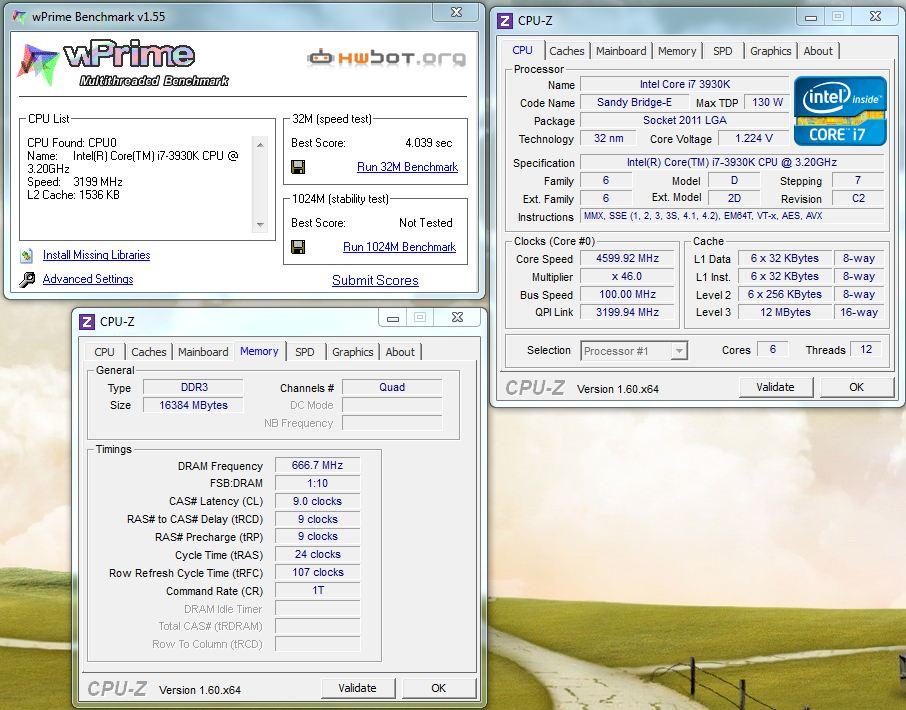The image size is (906, 710).
Task: Click the wPrime title bar app icon
Action: pyautogui.click(x=19, y=17)
